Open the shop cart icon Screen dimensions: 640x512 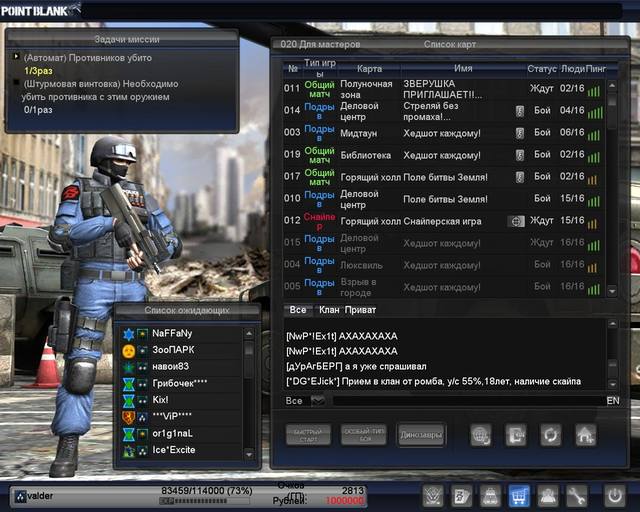519,496
